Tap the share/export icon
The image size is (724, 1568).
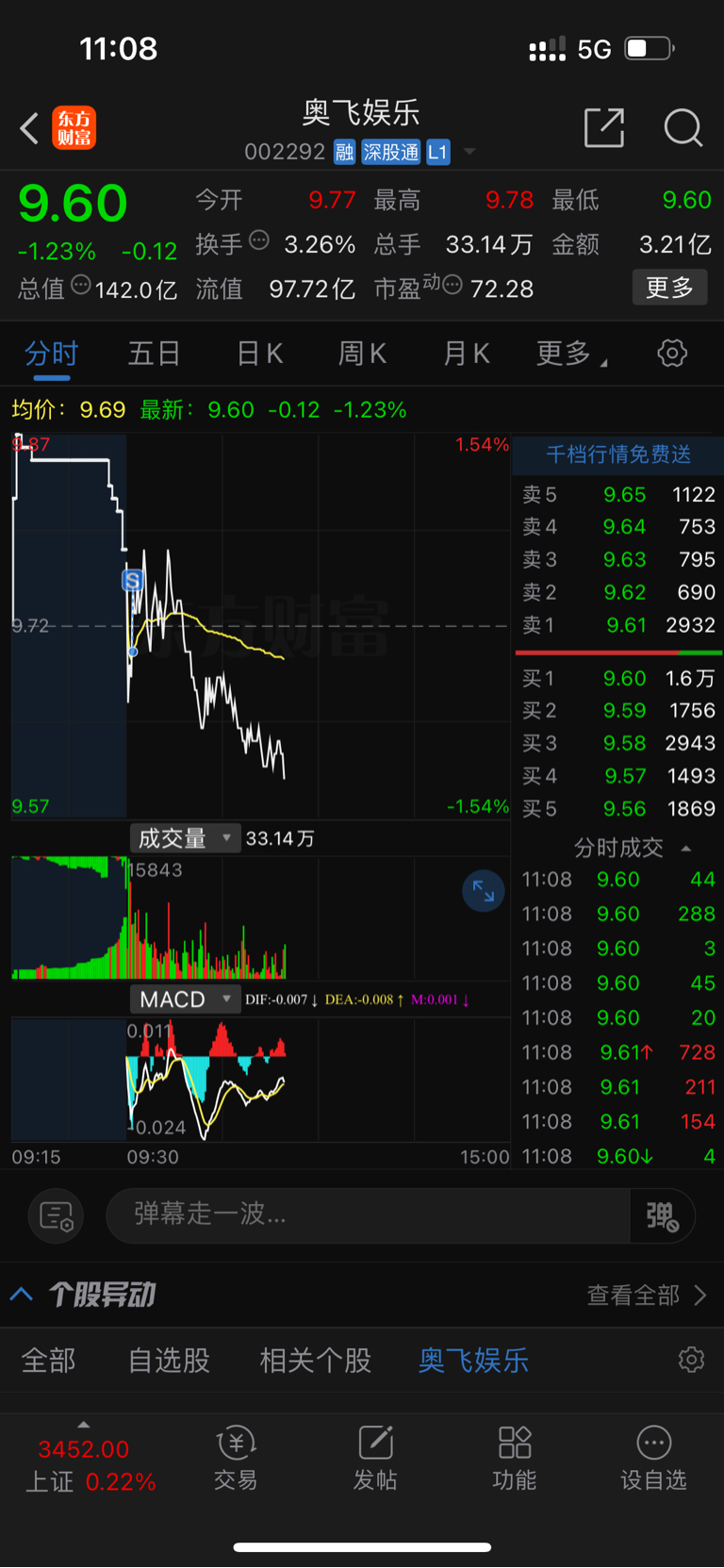pyautogui.click(x=604, y=127)
